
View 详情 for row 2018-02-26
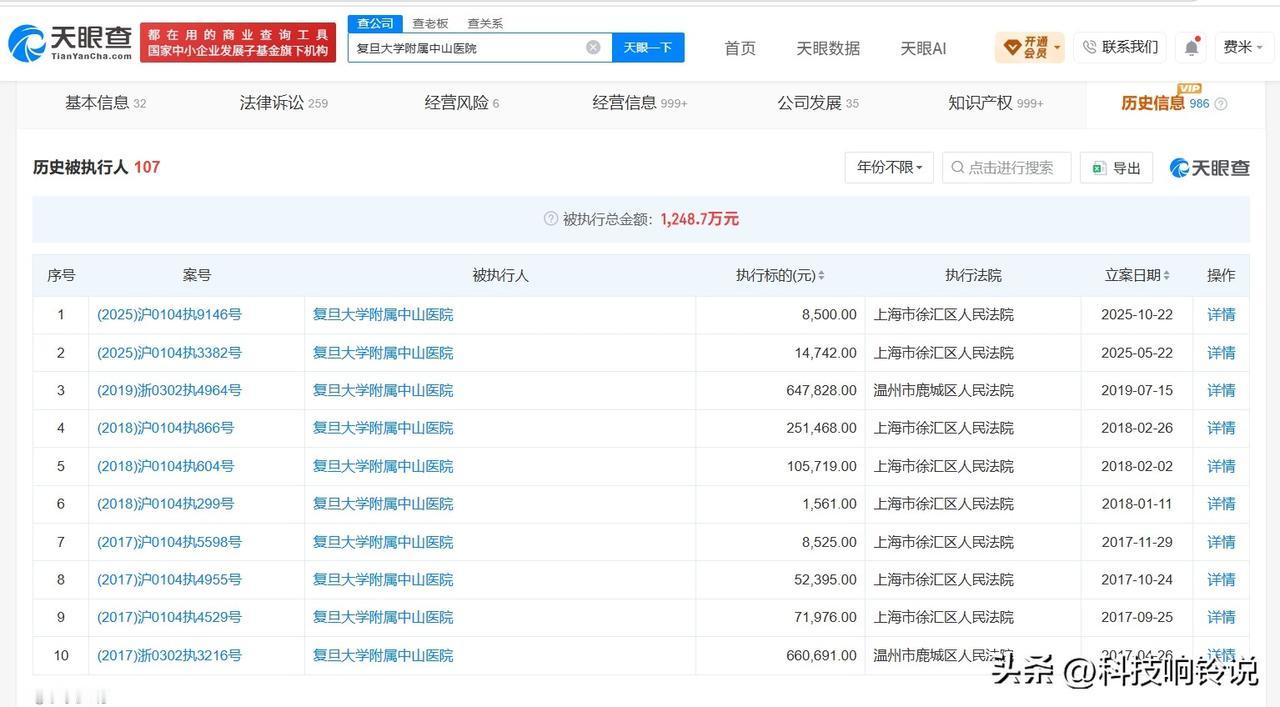tap(1221, 427)
